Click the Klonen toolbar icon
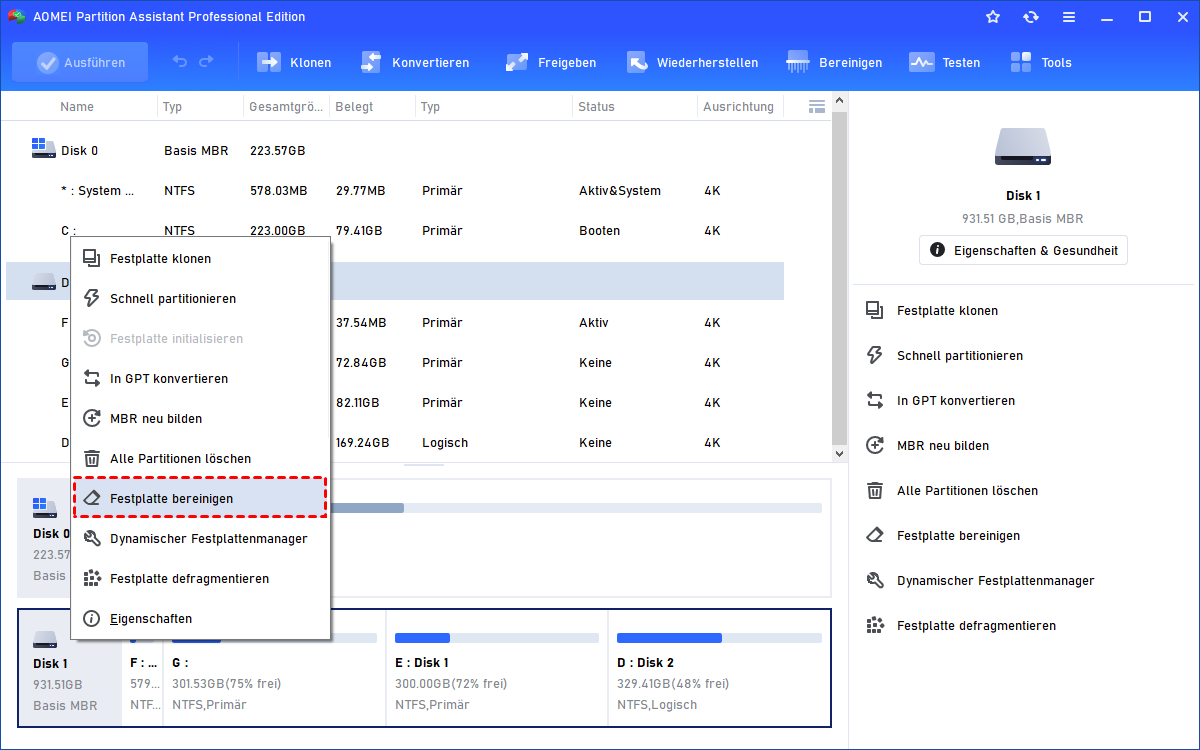The image size is (1200, 750). [270, 62]
